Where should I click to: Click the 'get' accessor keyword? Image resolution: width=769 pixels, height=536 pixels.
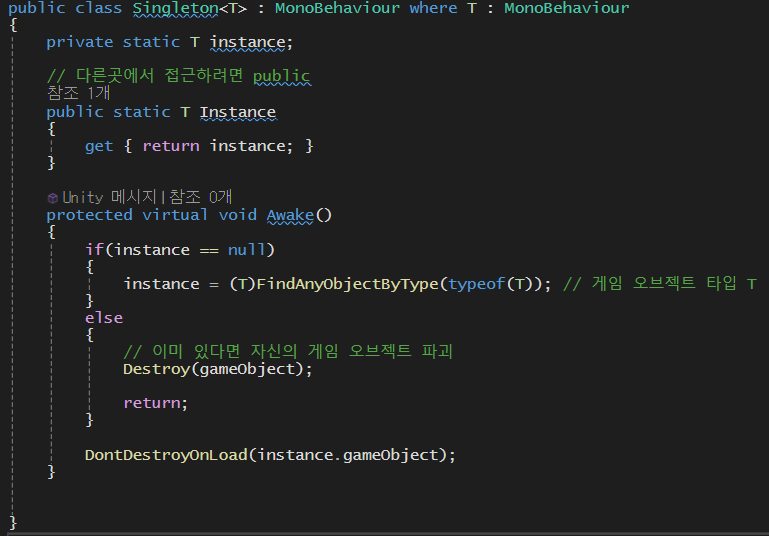point(99,147)
